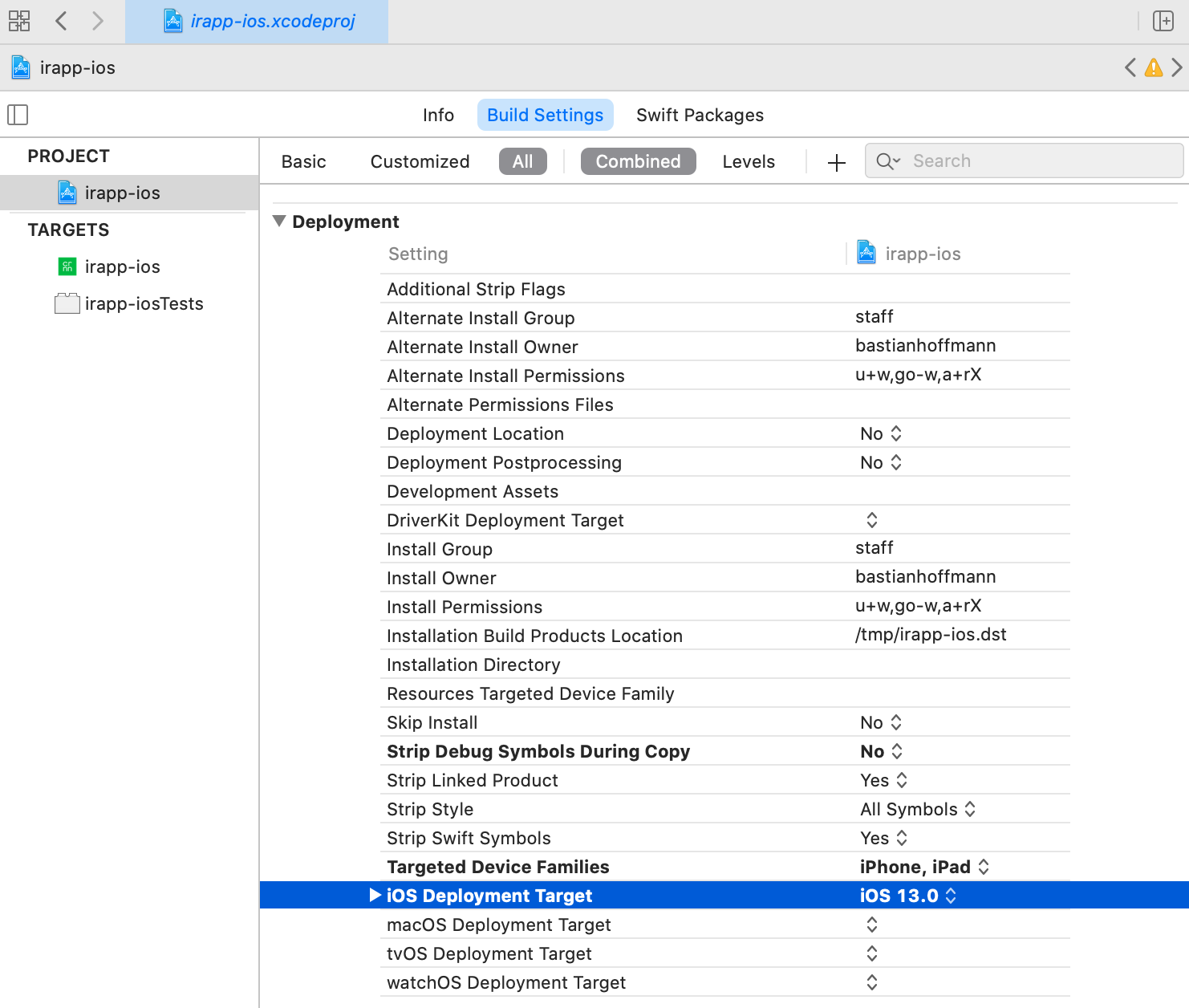The width and height of the screenshot is (1189, 1008).
Task: Switch to Combined settings view
Action: pyautogui.click(x=638, y=161)
